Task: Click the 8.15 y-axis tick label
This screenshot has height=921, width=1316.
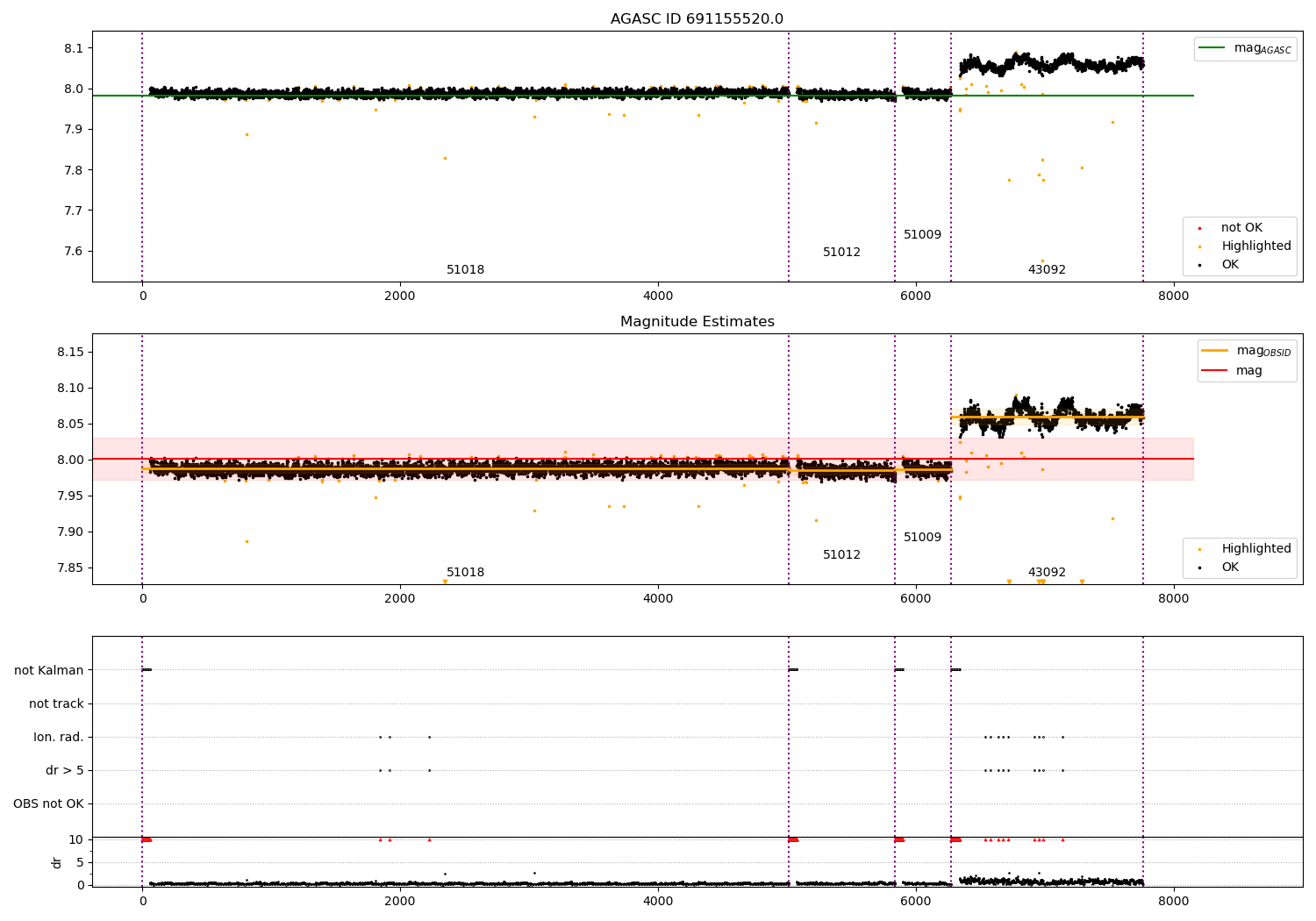Action: [70, 353]
